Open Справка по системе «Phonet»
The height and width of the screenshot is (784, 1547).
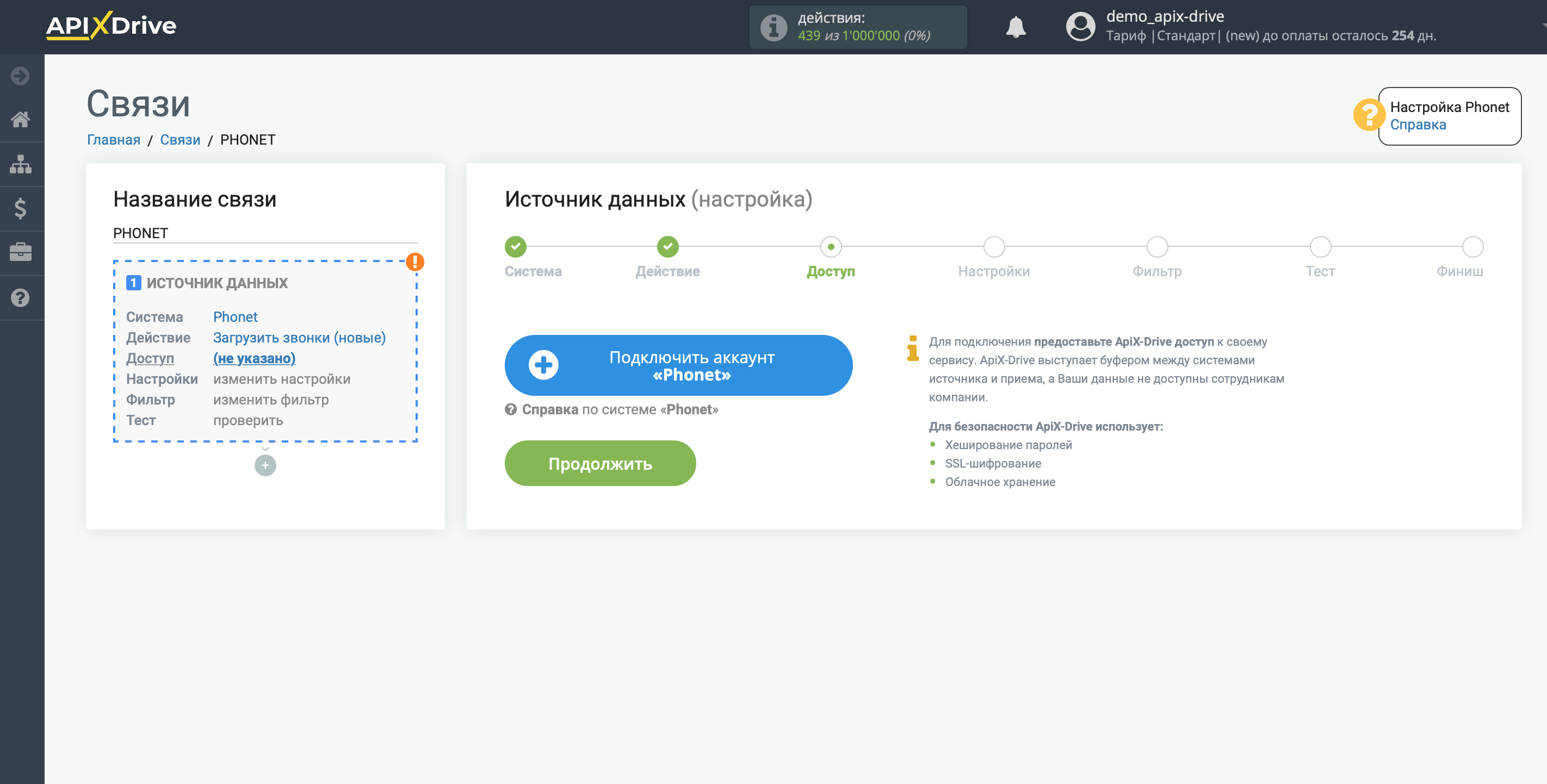(619, 409)
